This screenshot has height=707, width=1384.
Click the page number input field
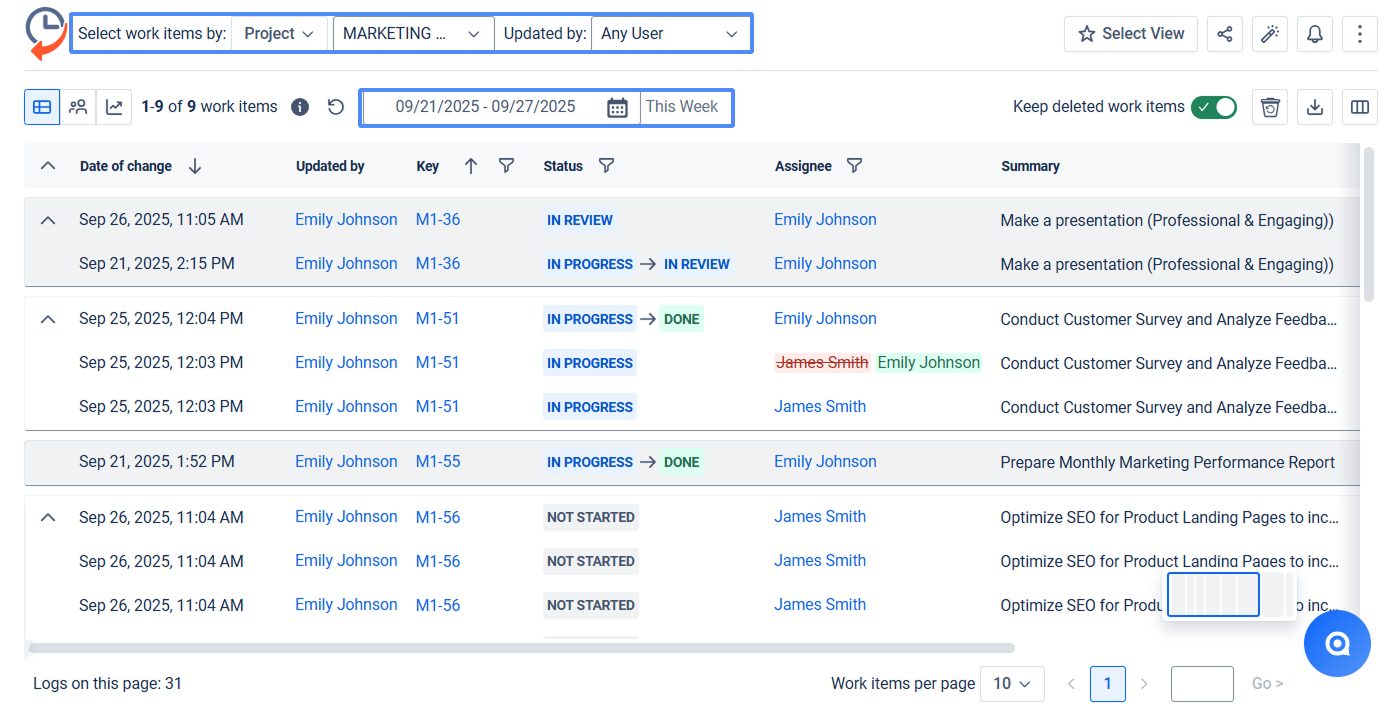tap(1201, 684)
